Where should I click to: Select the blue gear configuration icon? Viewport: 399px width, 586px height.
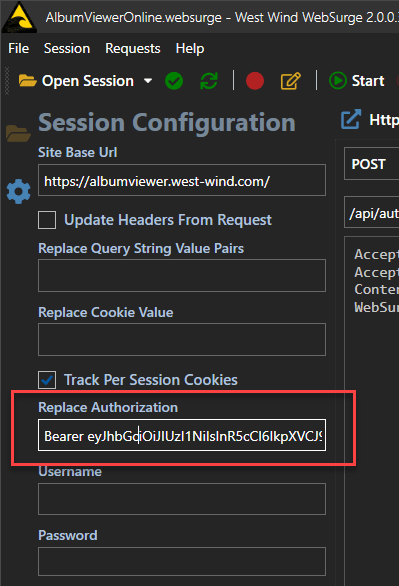click(x=18, y=192)
